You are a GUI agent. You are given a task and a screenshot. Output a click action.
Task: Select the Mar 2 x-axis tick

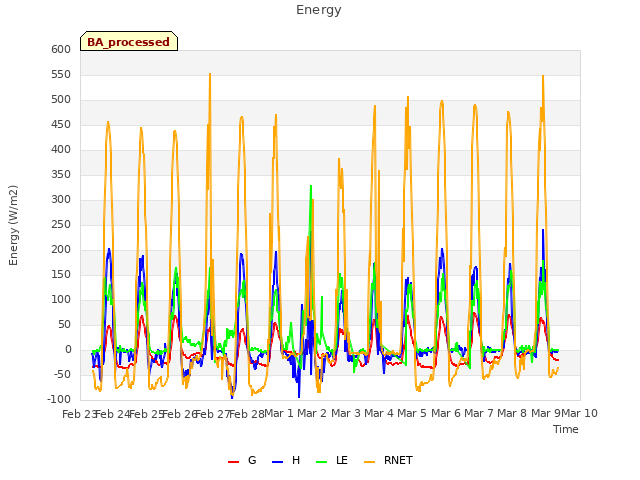point(312,413)
